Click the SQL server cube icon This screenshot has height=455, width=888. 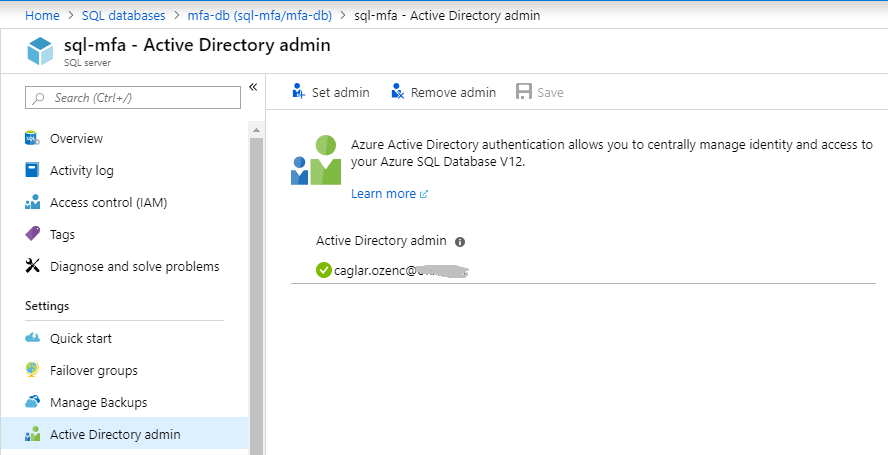(x=40, y=51)
